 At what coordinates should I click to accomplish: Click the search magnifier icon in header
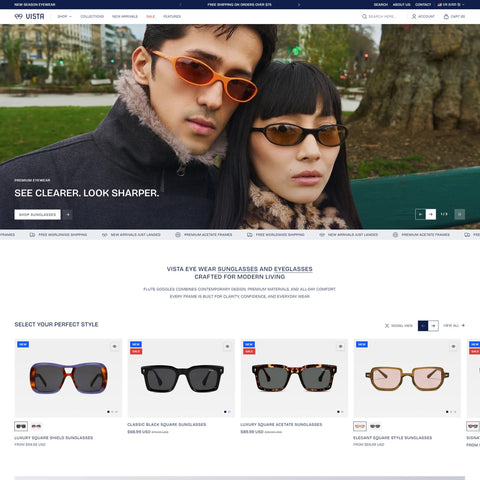[x=364, y=16]
